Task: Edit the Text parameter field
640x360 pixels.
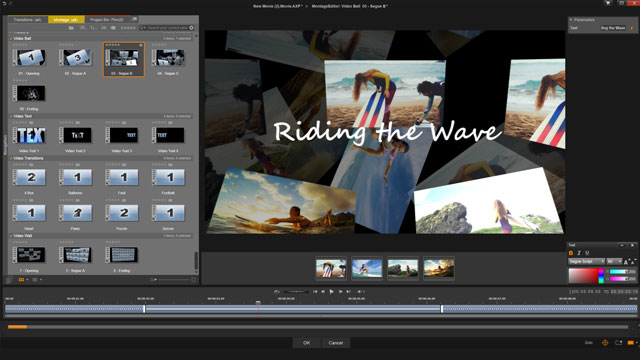Action: point(613,28)
